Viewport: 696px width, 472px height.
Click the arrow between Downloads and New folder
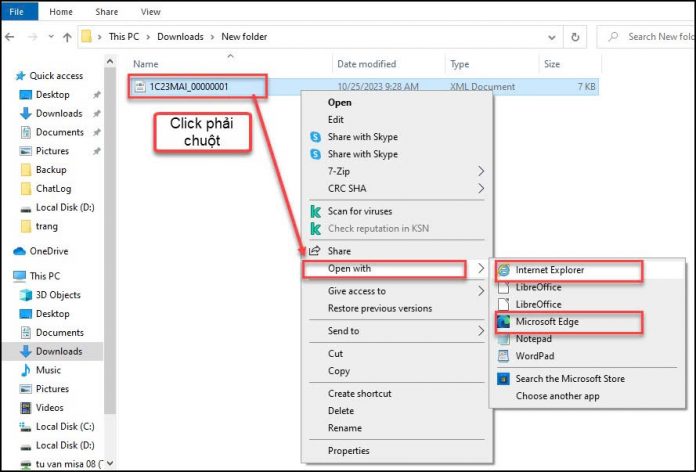pos(213,37)
